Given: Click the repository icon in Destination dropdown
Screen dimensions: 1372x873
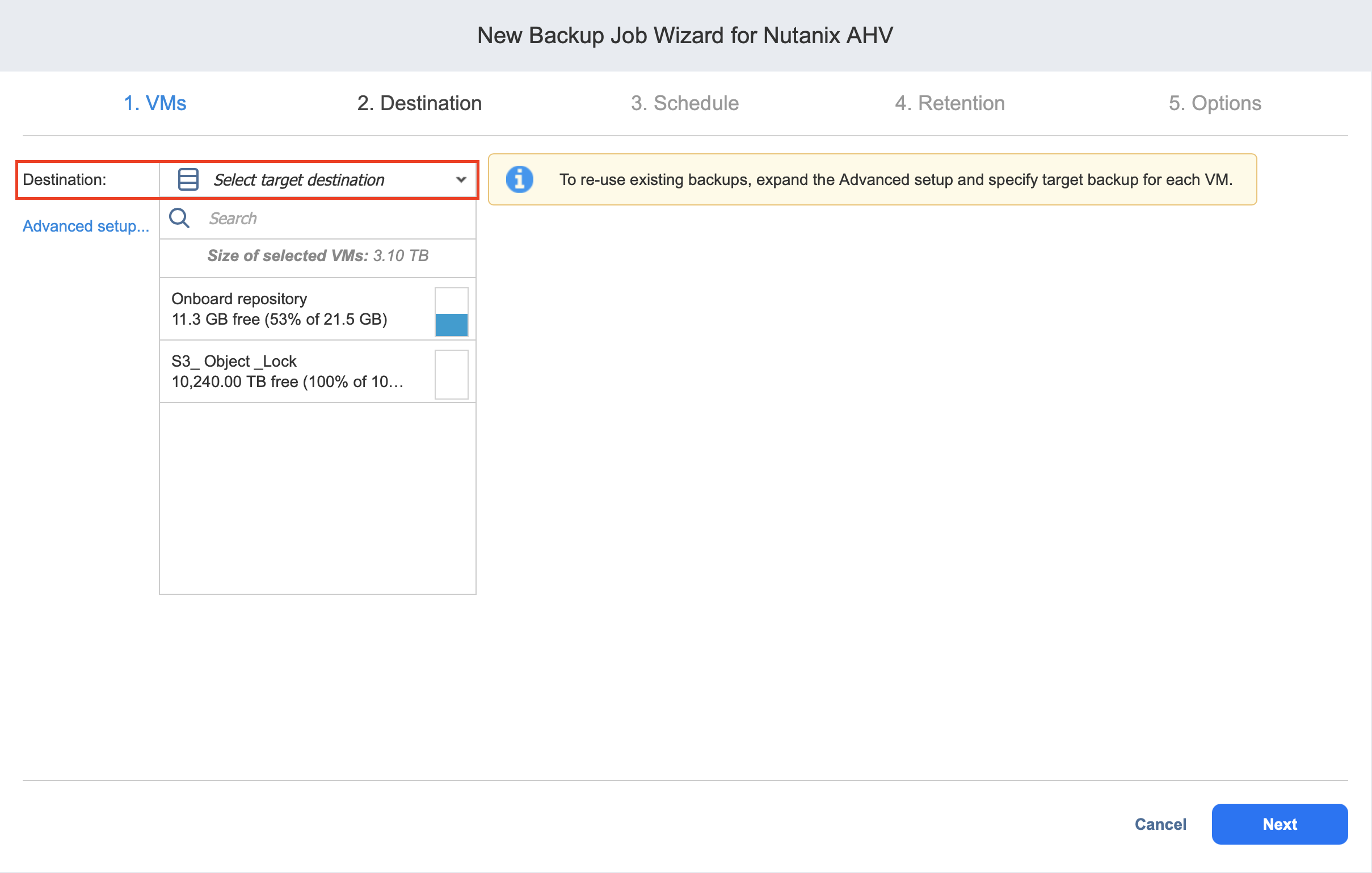Looking at the screenshot, I should [188, 179].
